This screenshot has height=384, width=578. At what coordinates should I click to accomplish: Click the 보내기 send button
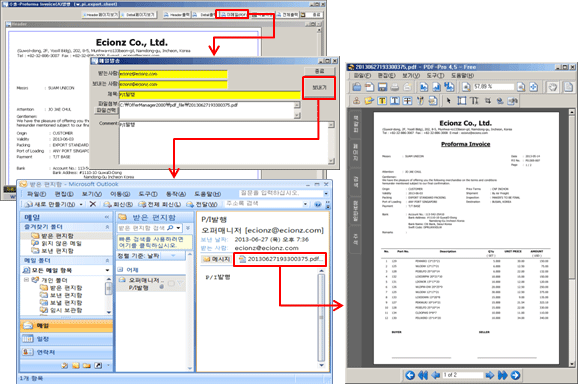point(319,88)
